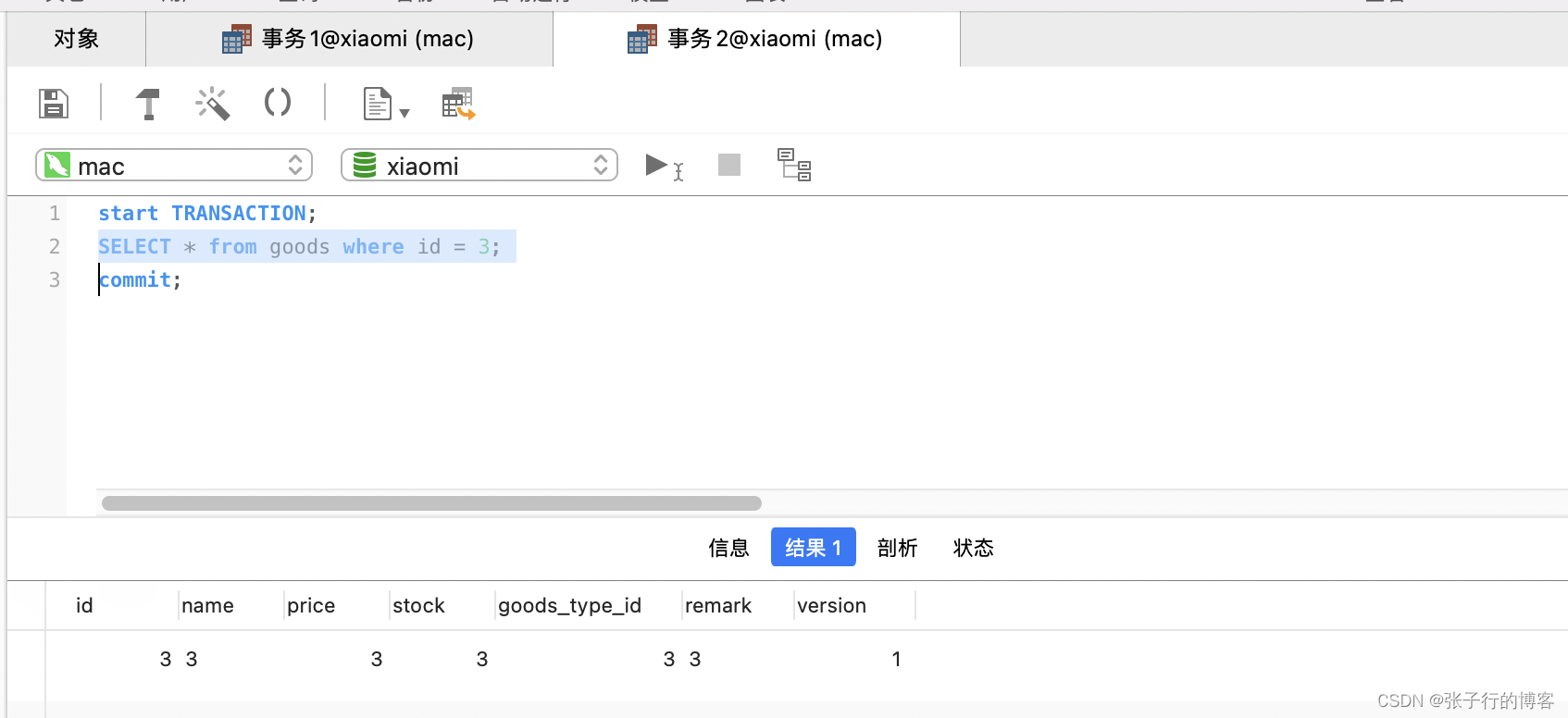Click the horizontal scrollbar of the editor
Viewport: 1568px width, 718px height.
[x=431, y=503]
